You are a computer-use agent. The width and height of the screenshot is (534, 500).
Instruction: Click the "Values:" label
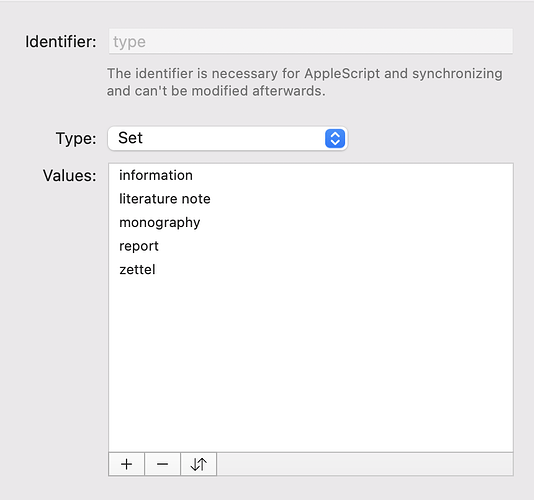(69, 176)
